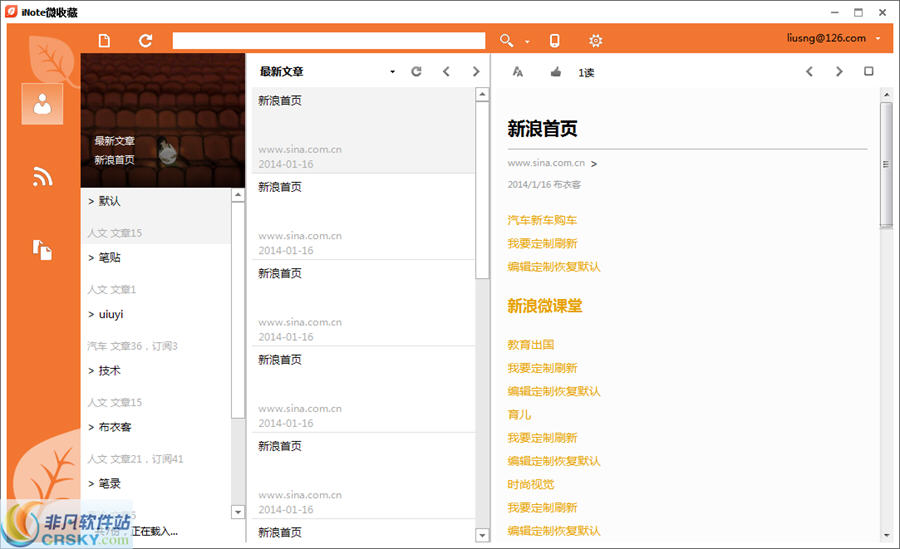Viewport: 900px width, 549px height.
Task: Click the reader pane scroll down arrow
Action: [x=886, y=535]
